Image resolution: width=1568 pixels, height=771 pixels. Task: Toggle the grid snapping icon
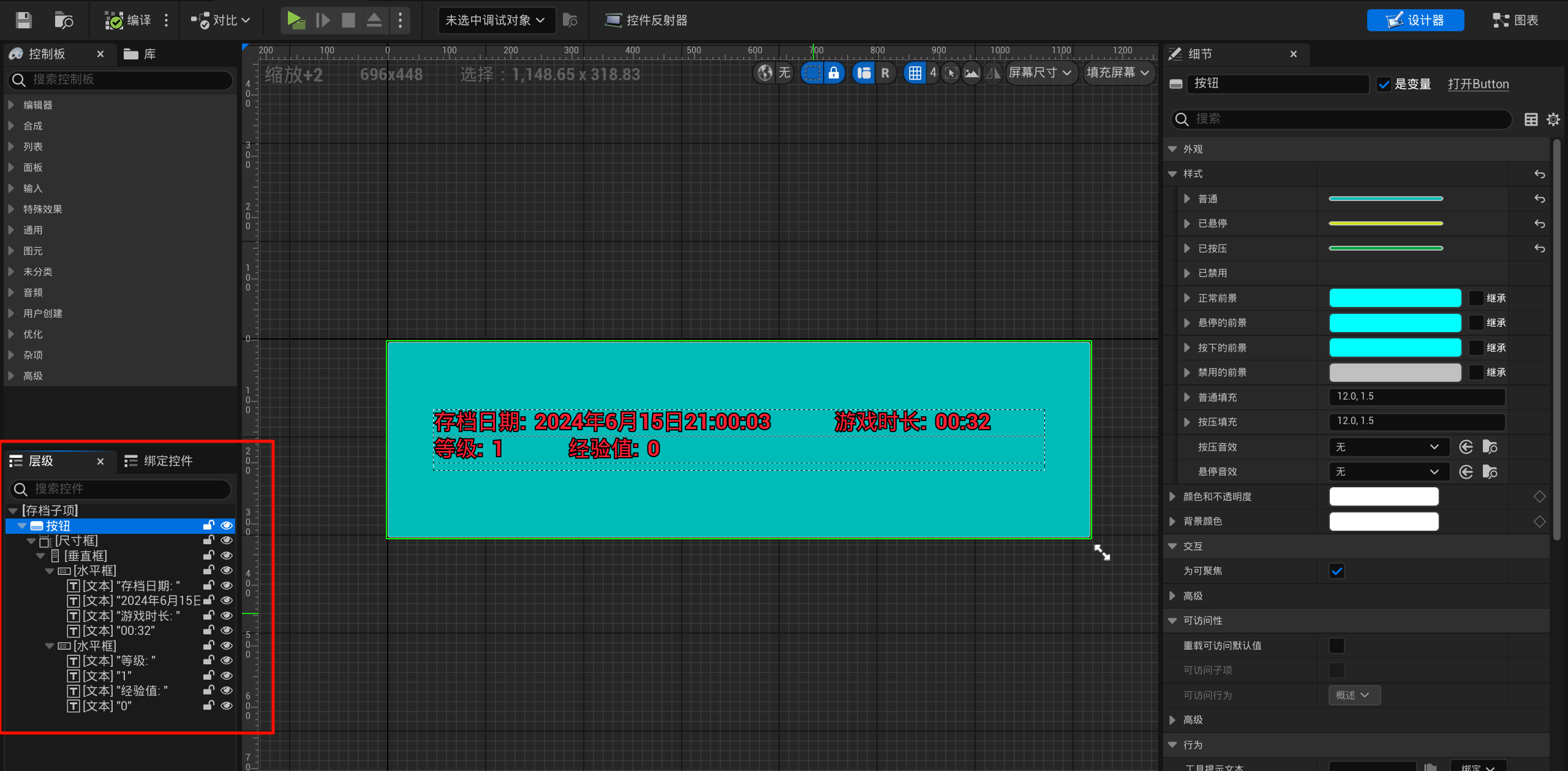pos(914,73)
